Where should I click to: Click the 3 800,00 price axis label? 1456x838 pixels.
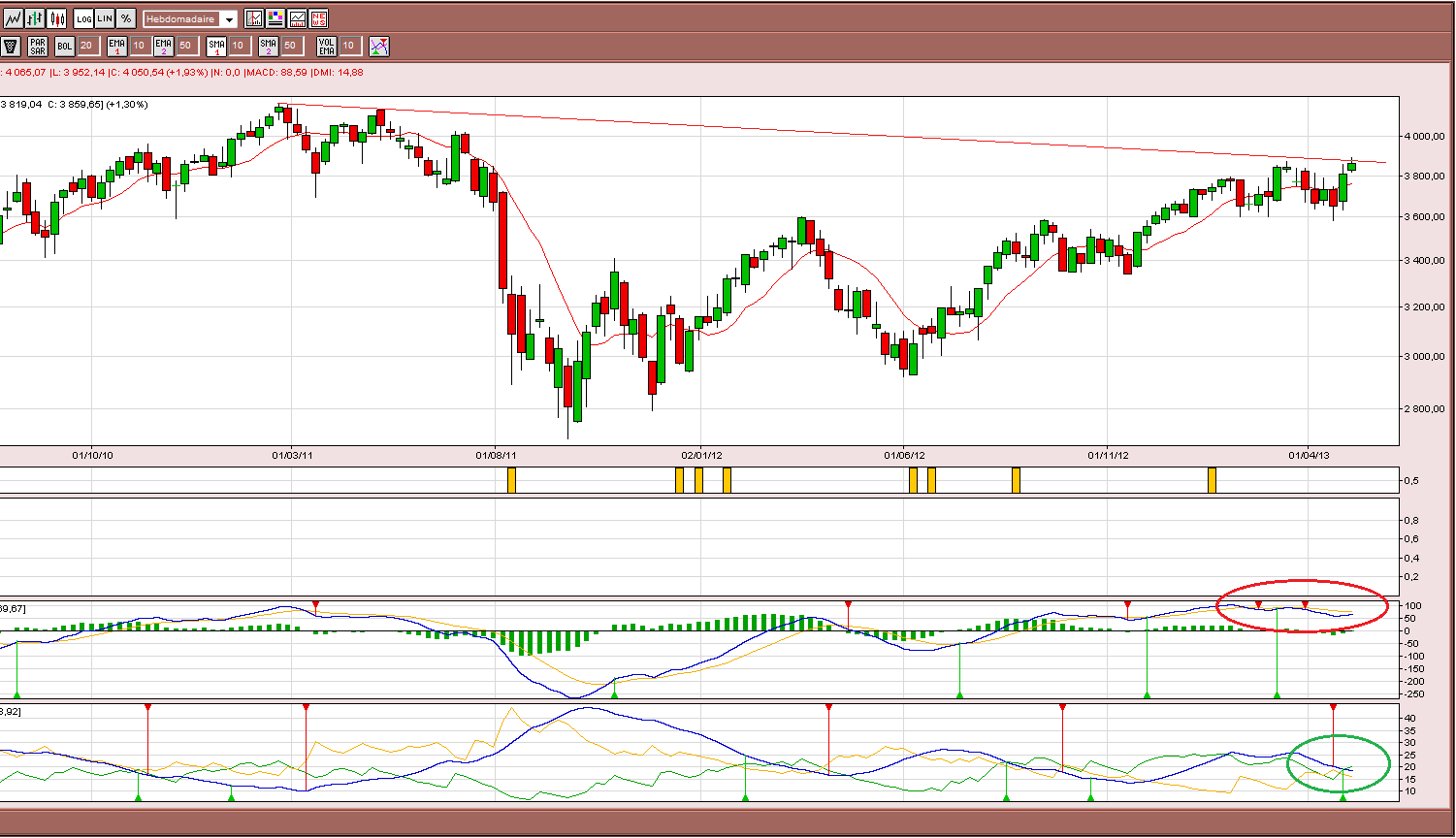click(1424, 177)
